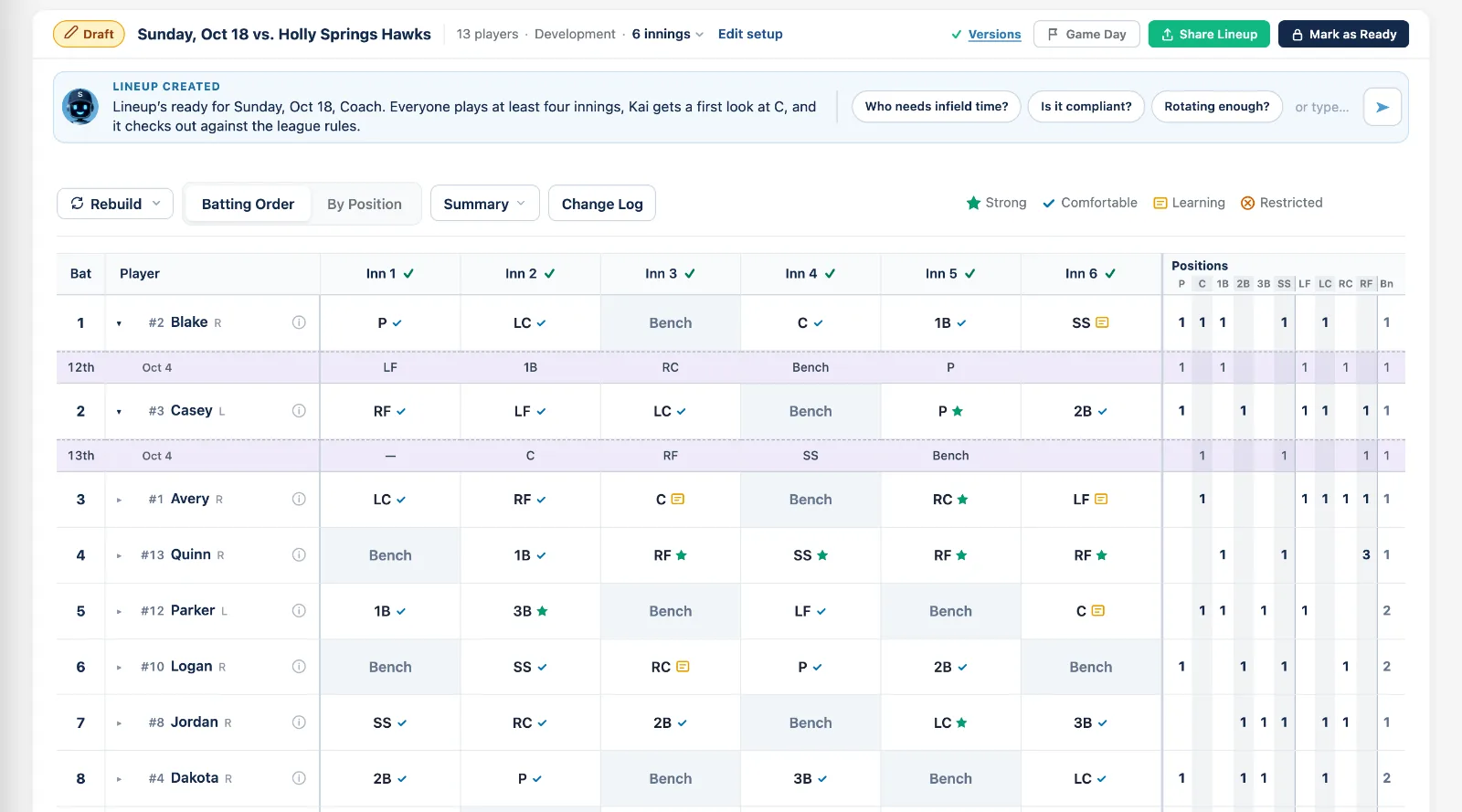Click the Edit setup link
This screenshot has width=1462, height=812.
[750, 34]
